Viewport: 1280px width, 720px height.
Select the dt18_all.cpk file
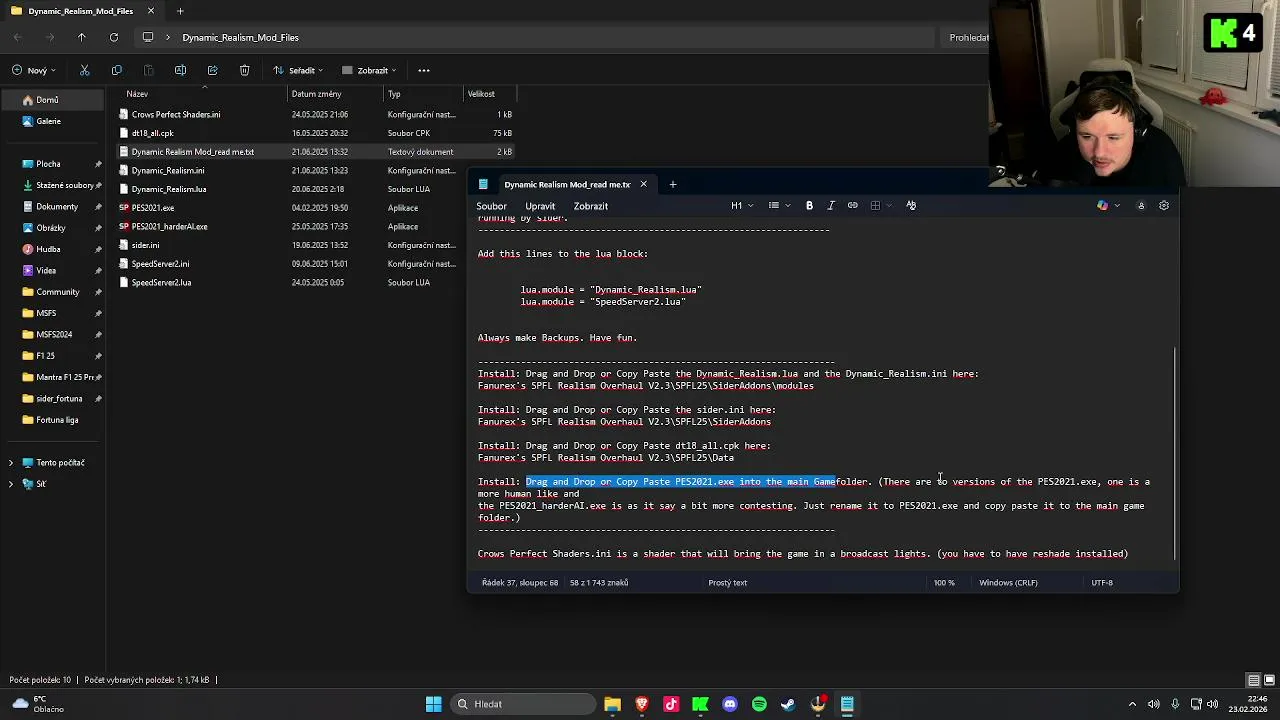click(x=315, y=133)
